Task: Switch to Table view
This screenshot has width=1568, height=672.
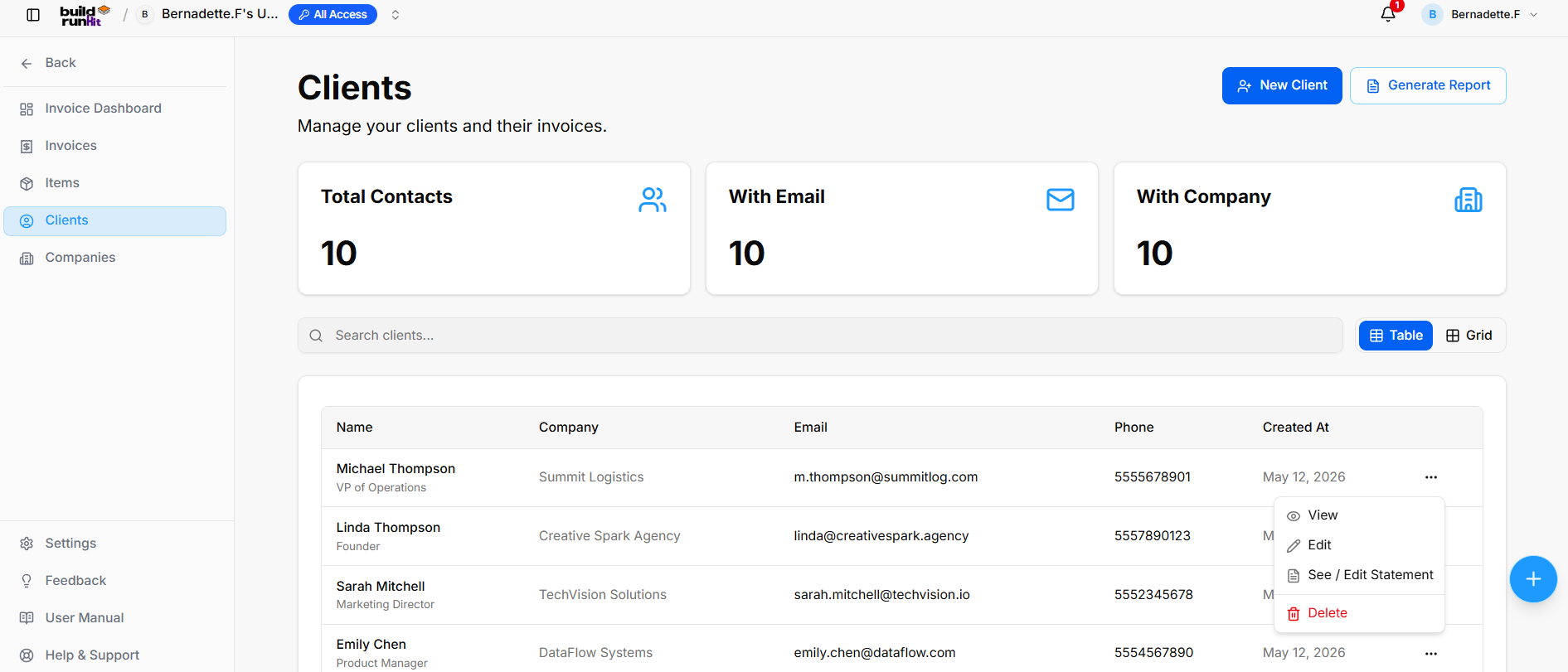Action: (x=1396, y=336)
